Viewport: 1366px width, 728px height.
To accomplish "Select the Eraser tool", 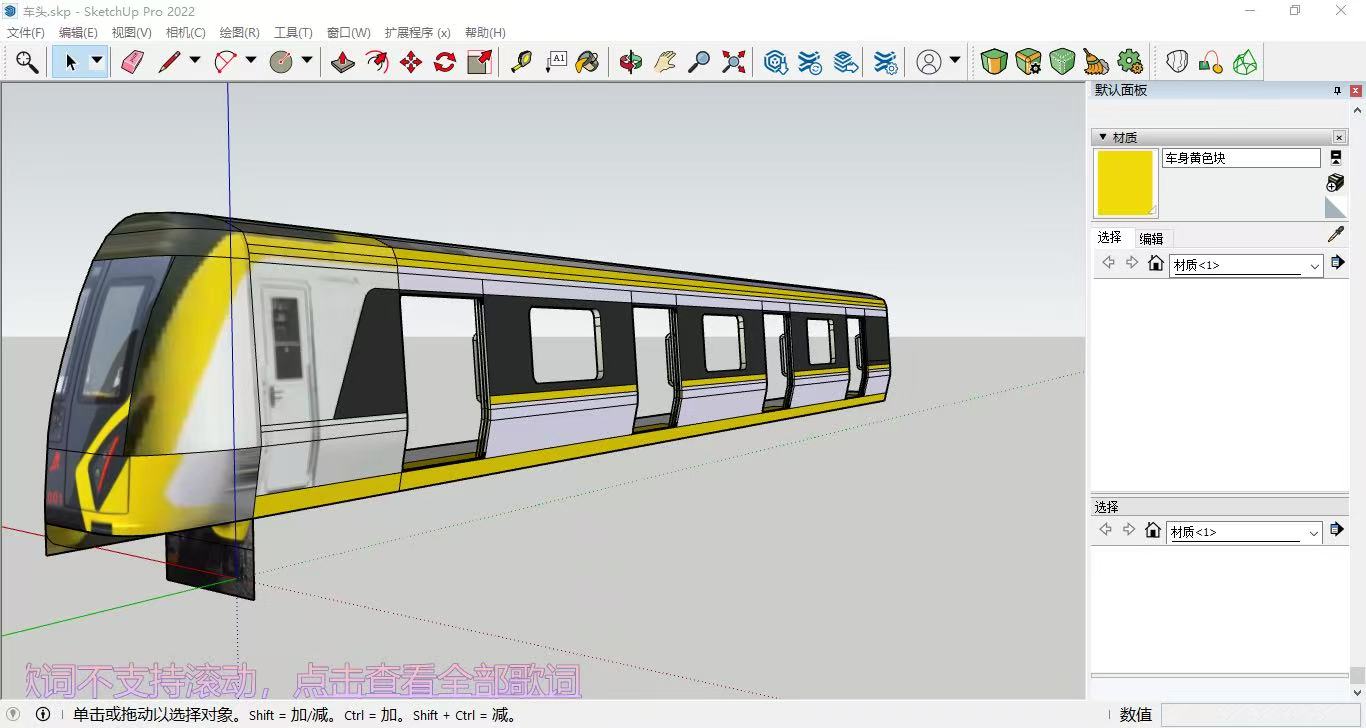I will 132,62.
